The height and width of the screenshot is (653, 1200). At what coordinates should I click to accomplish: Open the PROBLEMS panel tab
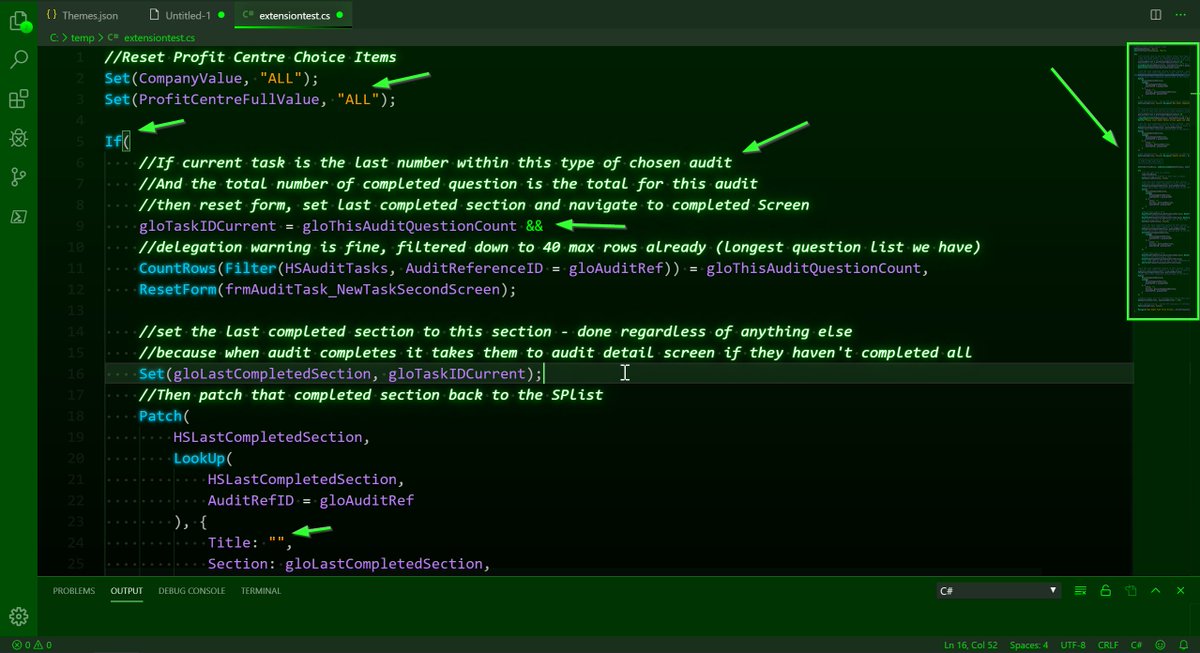(74, 591)
